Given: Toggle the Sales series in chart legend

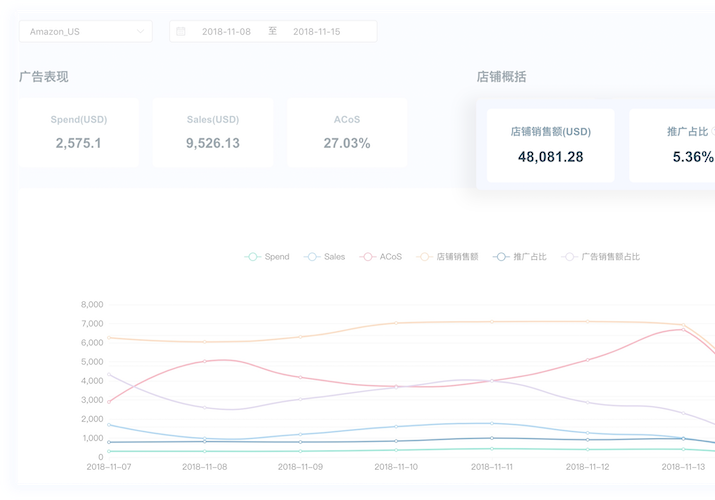Looking at the screenshot, I should [x=325, y=257].
